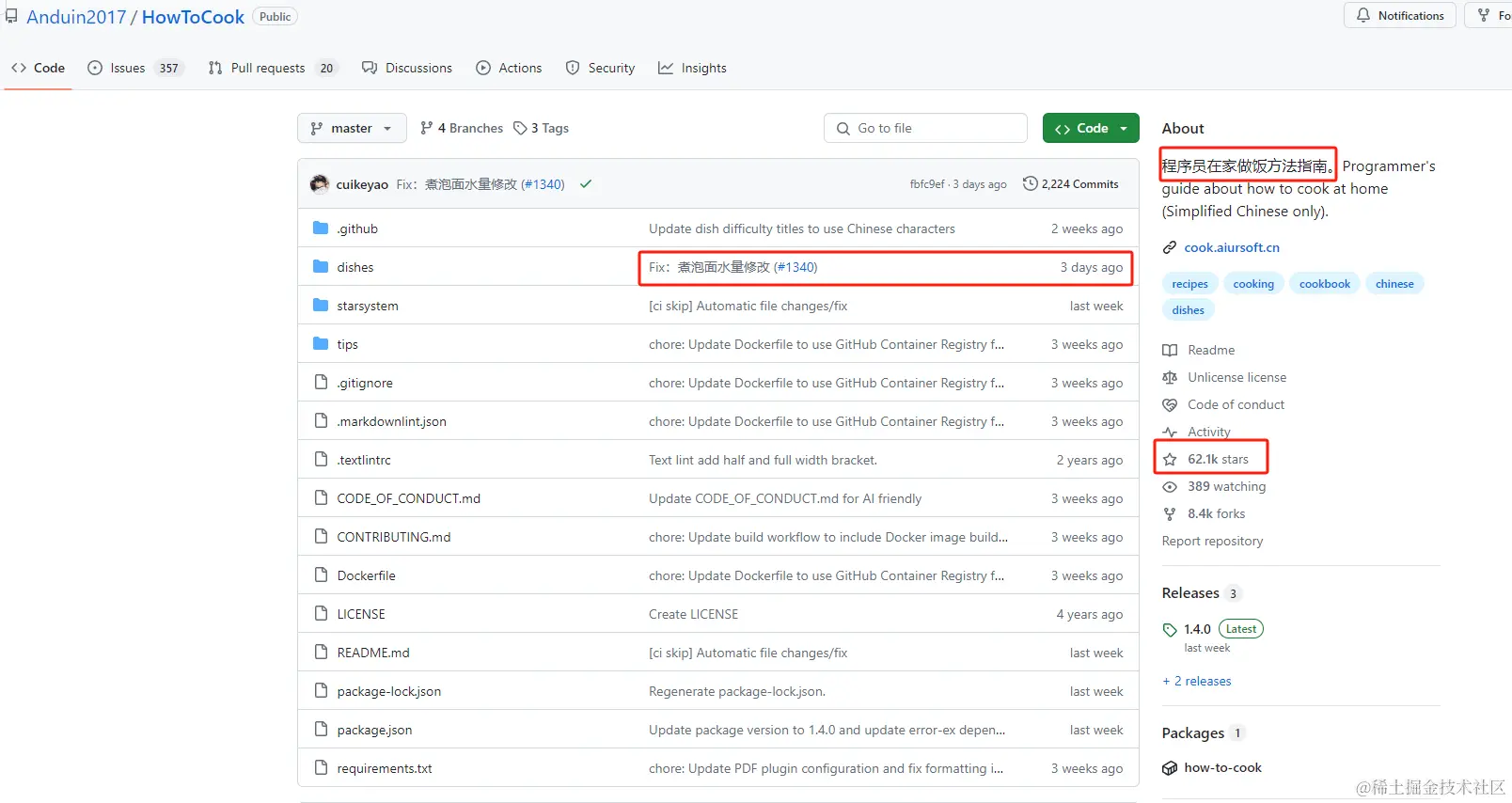Open the Discussions tab
Screen dimensions: 1512x803
click(407, 68)
